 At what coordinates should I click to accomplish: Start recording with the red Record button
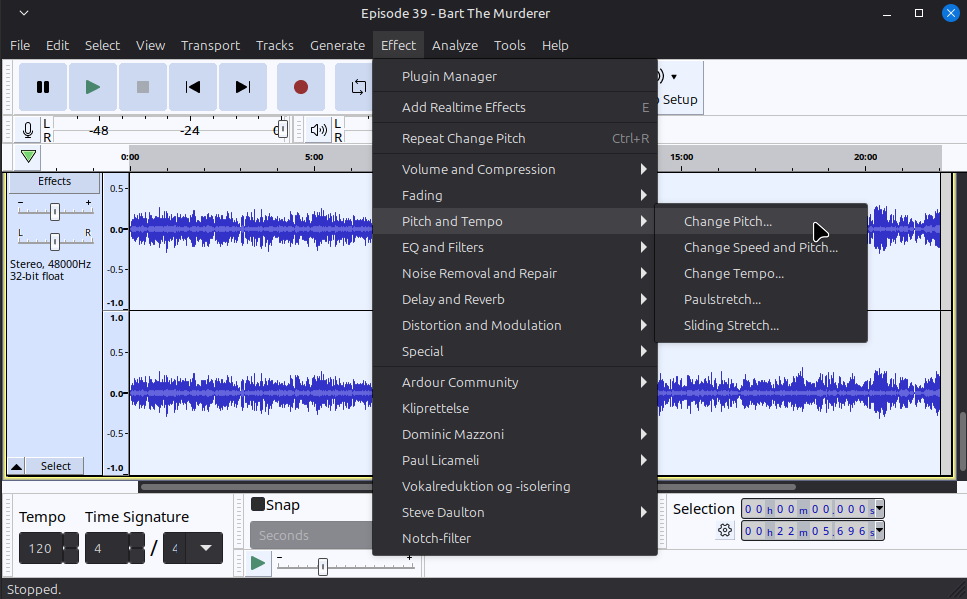click(301, 87)
